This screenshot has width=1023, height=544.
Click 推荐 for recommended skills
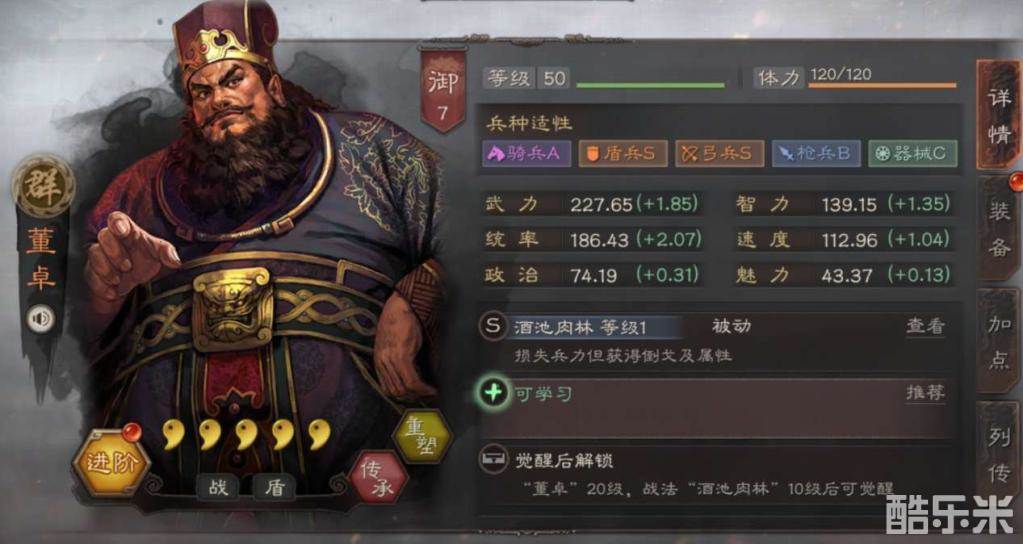coord(925,393)
